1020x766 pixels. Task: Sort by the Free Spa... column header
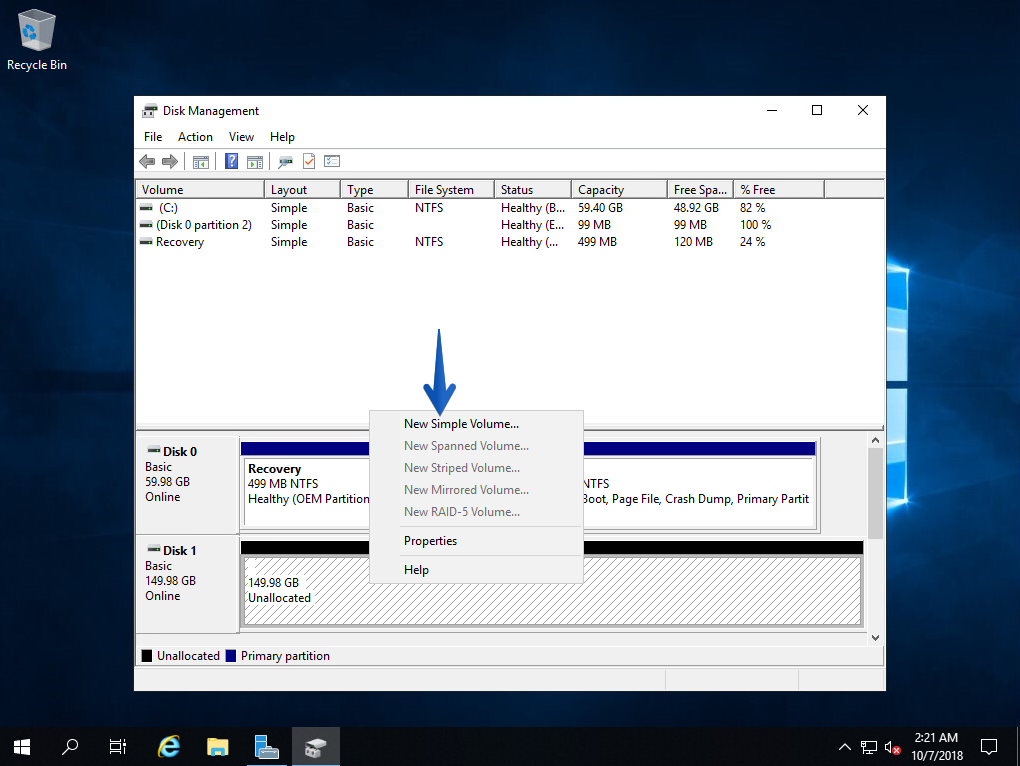[701, 189]
